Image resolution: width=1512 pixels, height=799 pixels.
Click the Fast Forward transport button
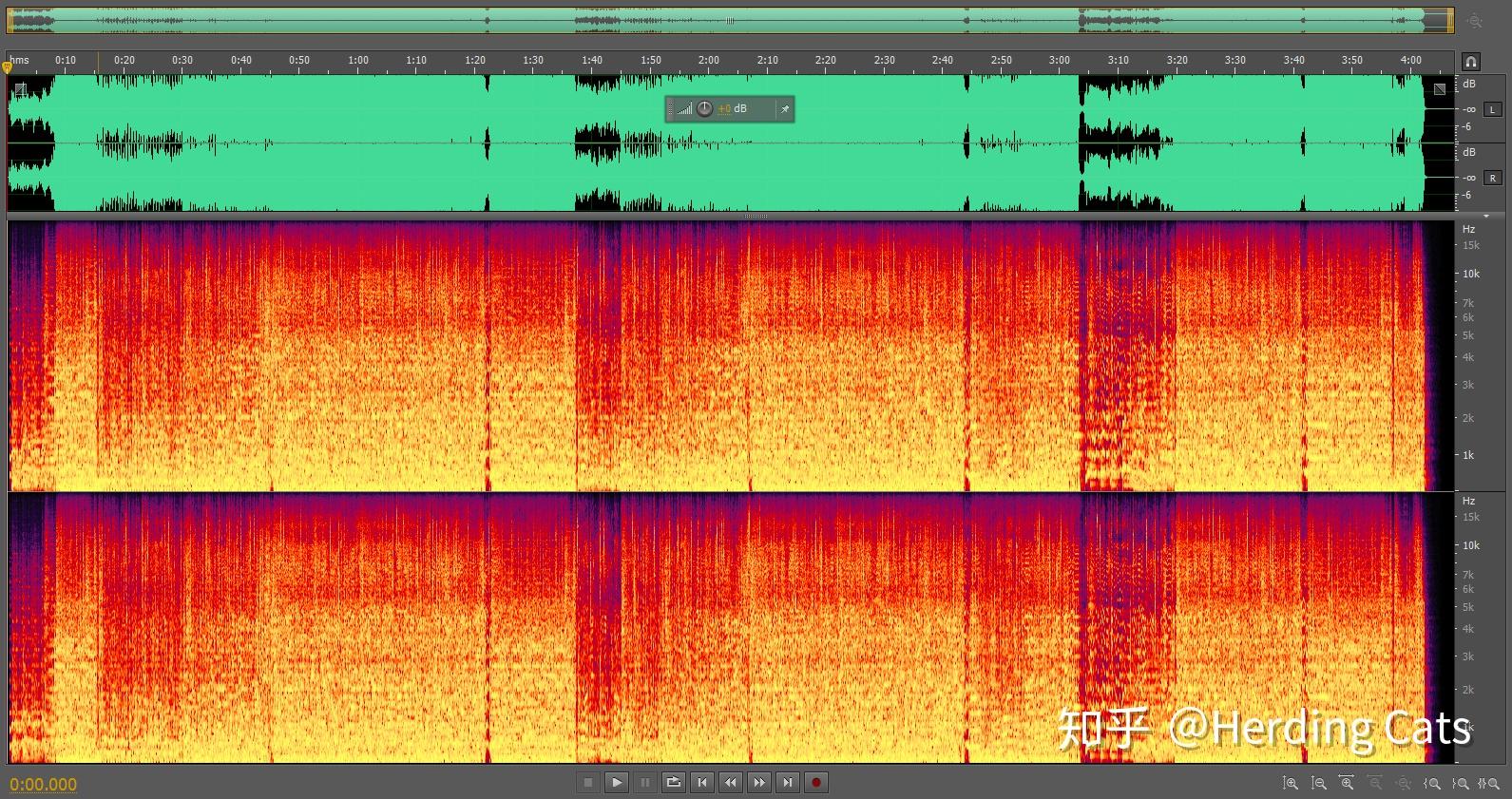[x=759, y=783]
